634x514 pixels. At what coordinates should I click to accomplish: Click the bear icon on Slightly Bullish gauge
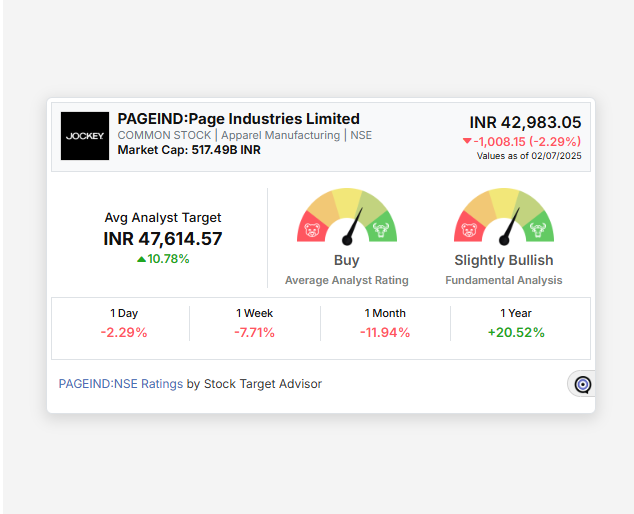point(469,231)
